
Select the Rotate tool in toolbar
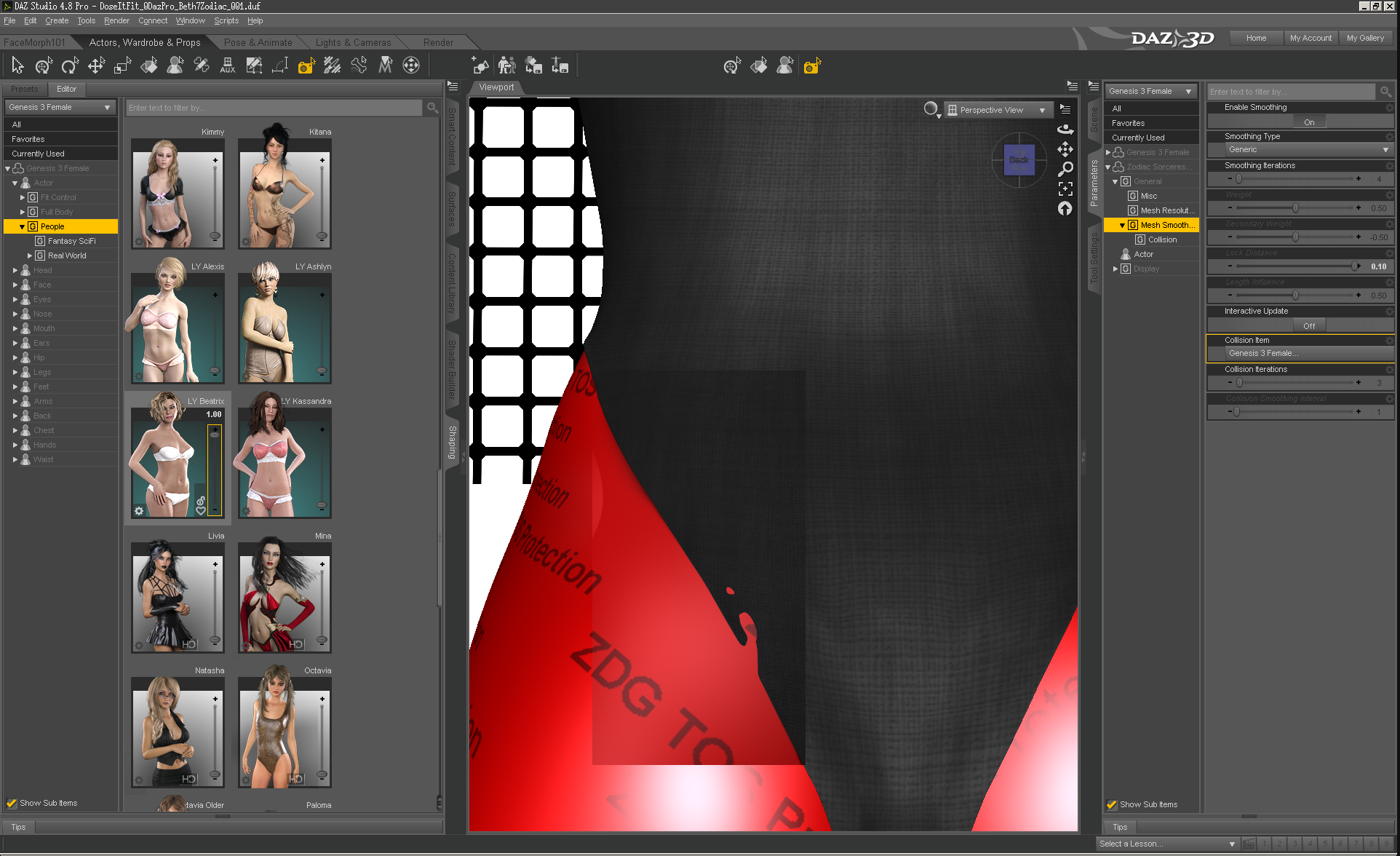click(70, 66)
